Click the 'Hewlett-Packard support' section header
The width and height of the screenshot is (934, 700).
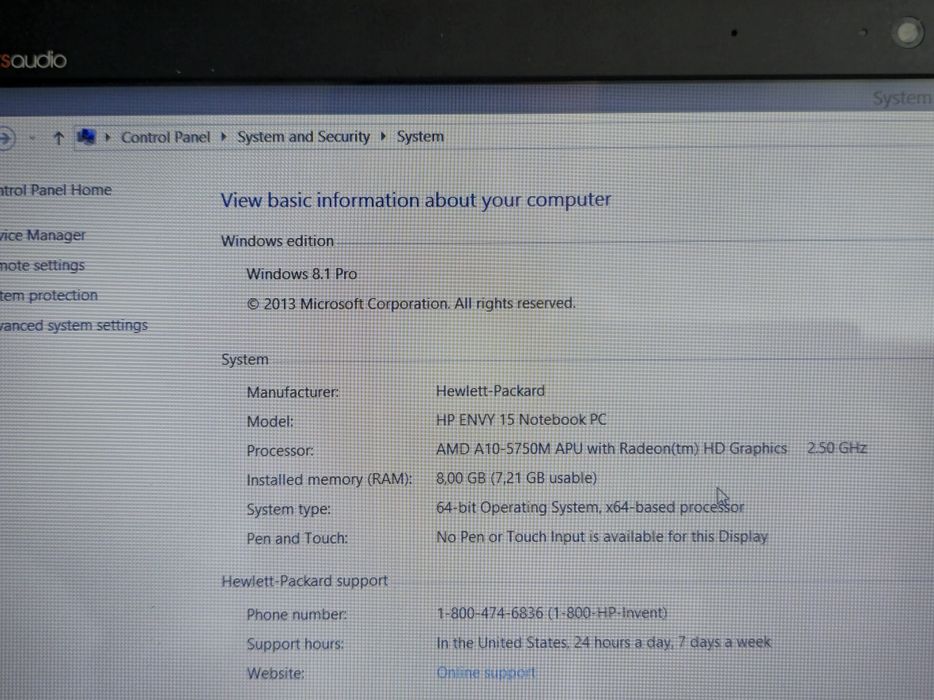click(304, 581)
